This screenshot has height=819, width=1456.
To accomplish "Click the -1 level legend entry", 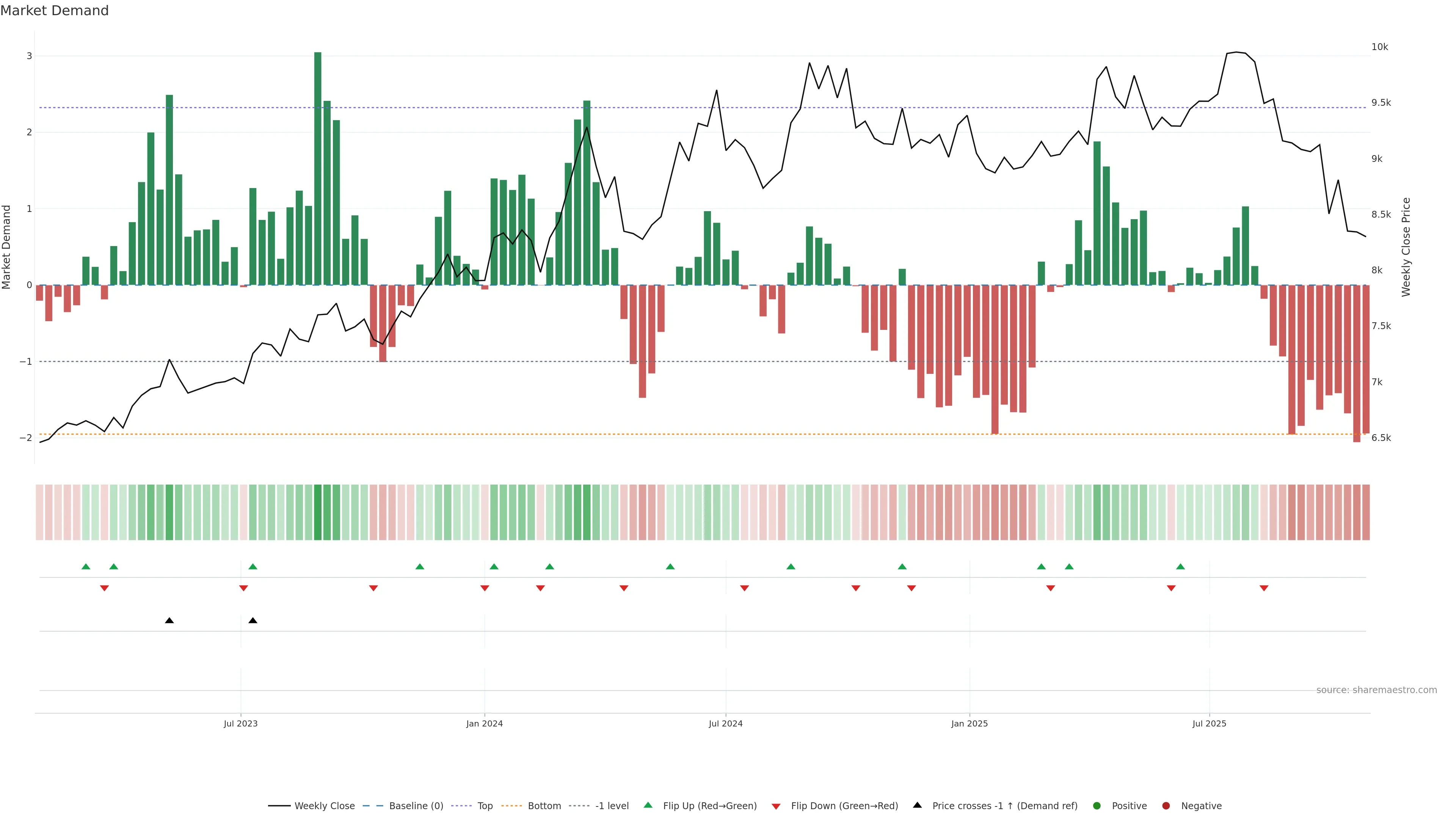I will click(x=612, y=805).
